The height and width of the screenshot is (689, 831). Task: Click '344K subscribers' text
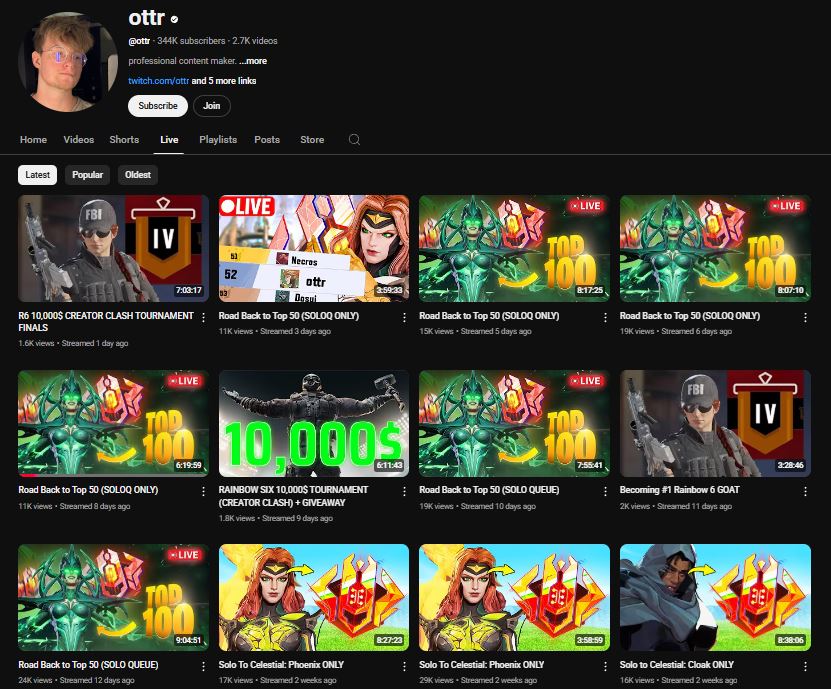click(191, 41)
